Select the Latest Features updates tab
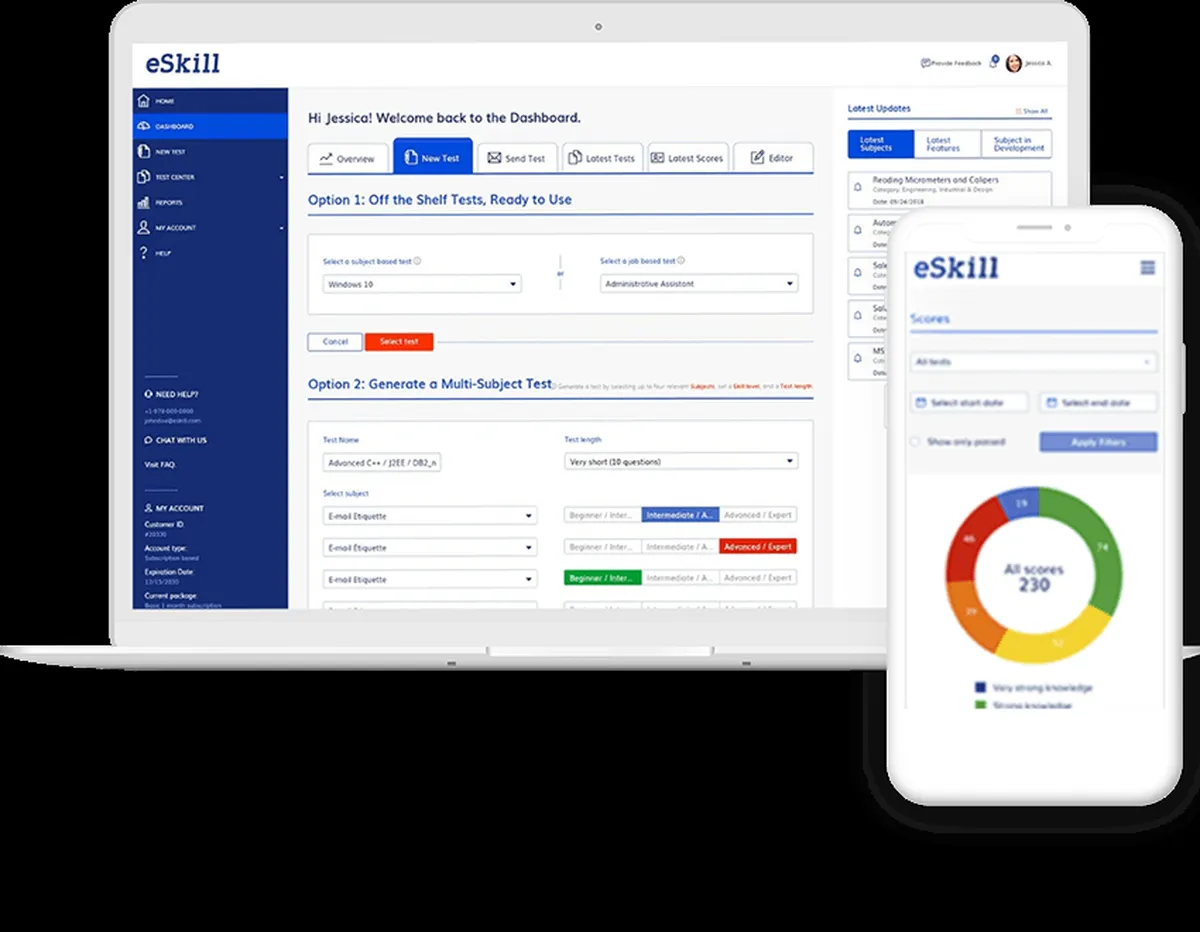This screenshot has height=932, width=1200. [947, 144]
